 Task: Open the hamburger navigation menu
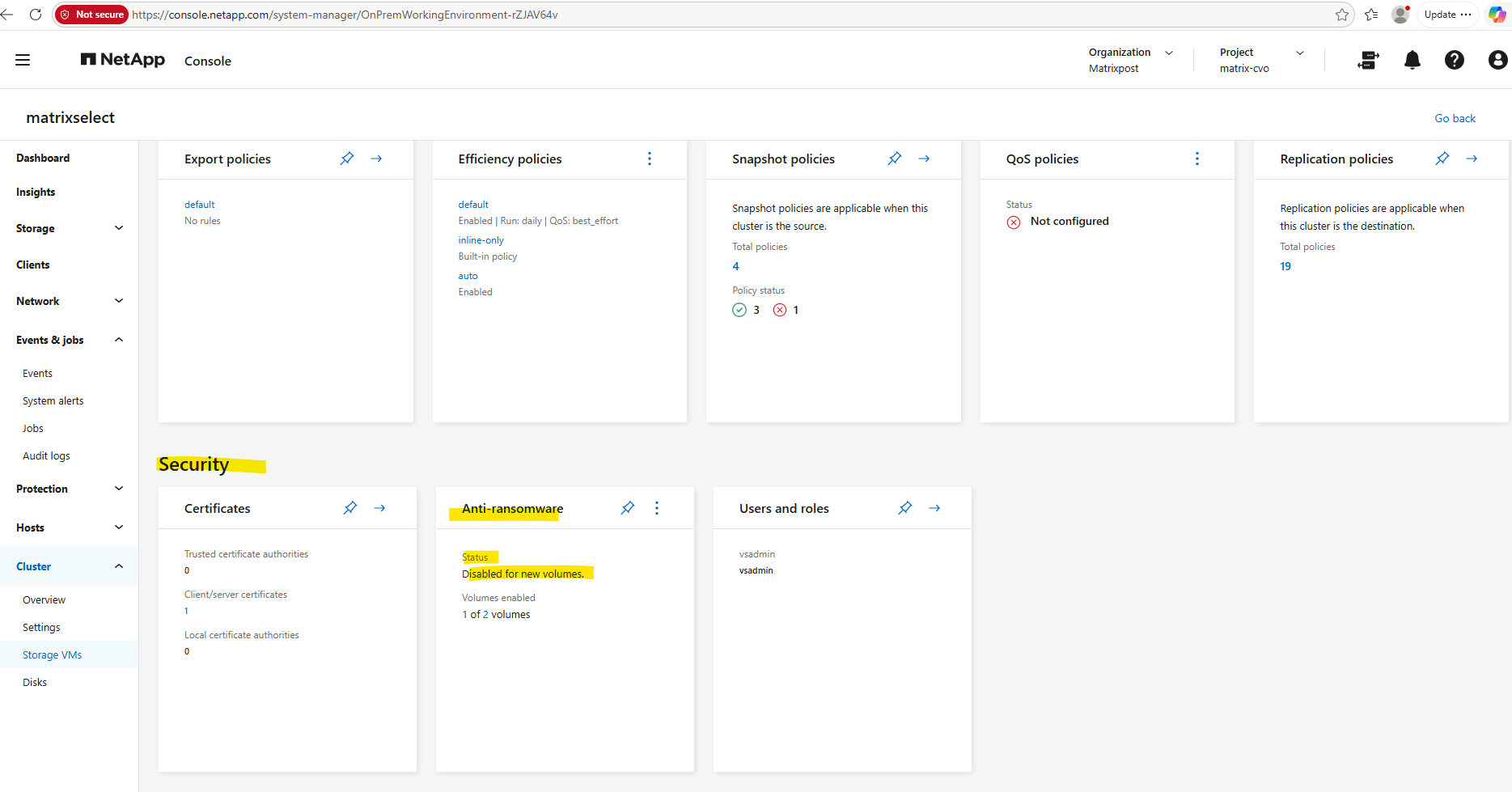(x=23, y=60)
